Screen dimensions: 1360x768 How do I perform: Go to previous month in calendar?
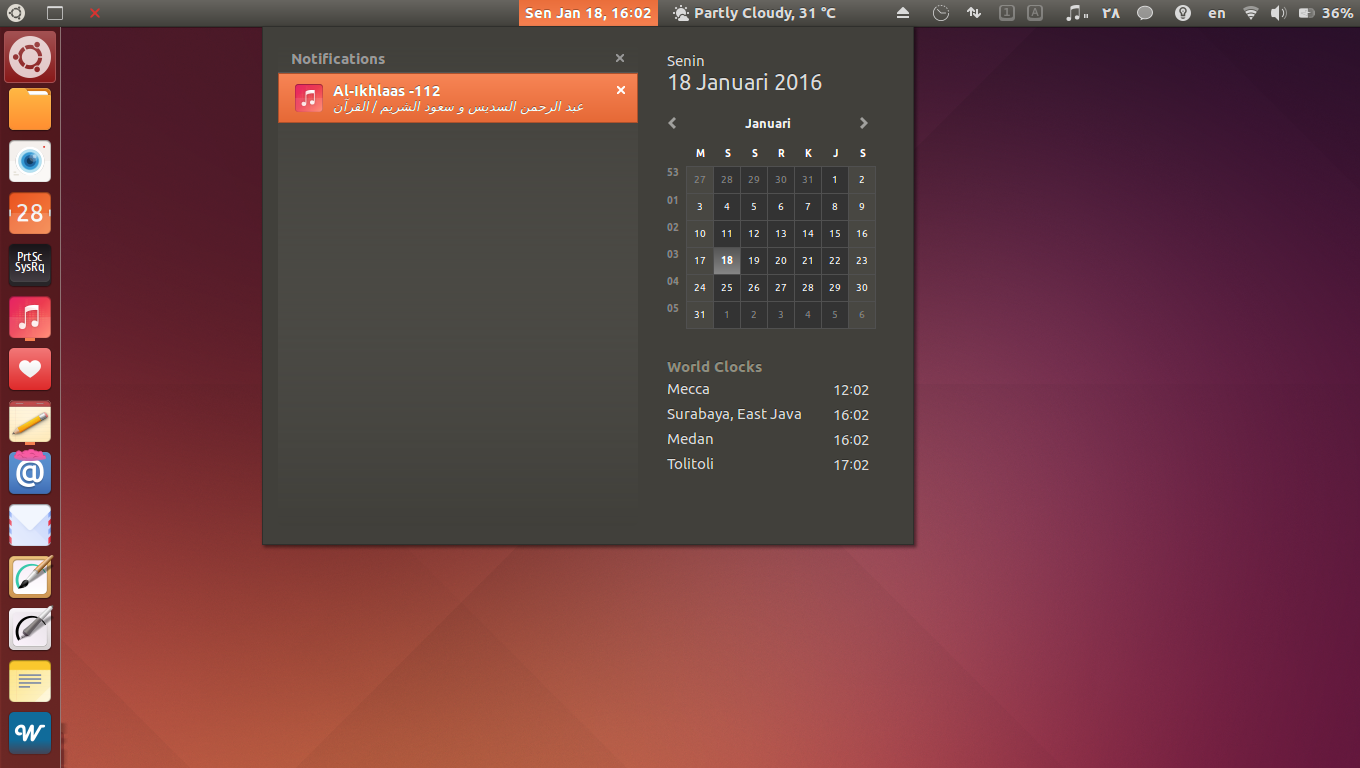click(672, 123)
